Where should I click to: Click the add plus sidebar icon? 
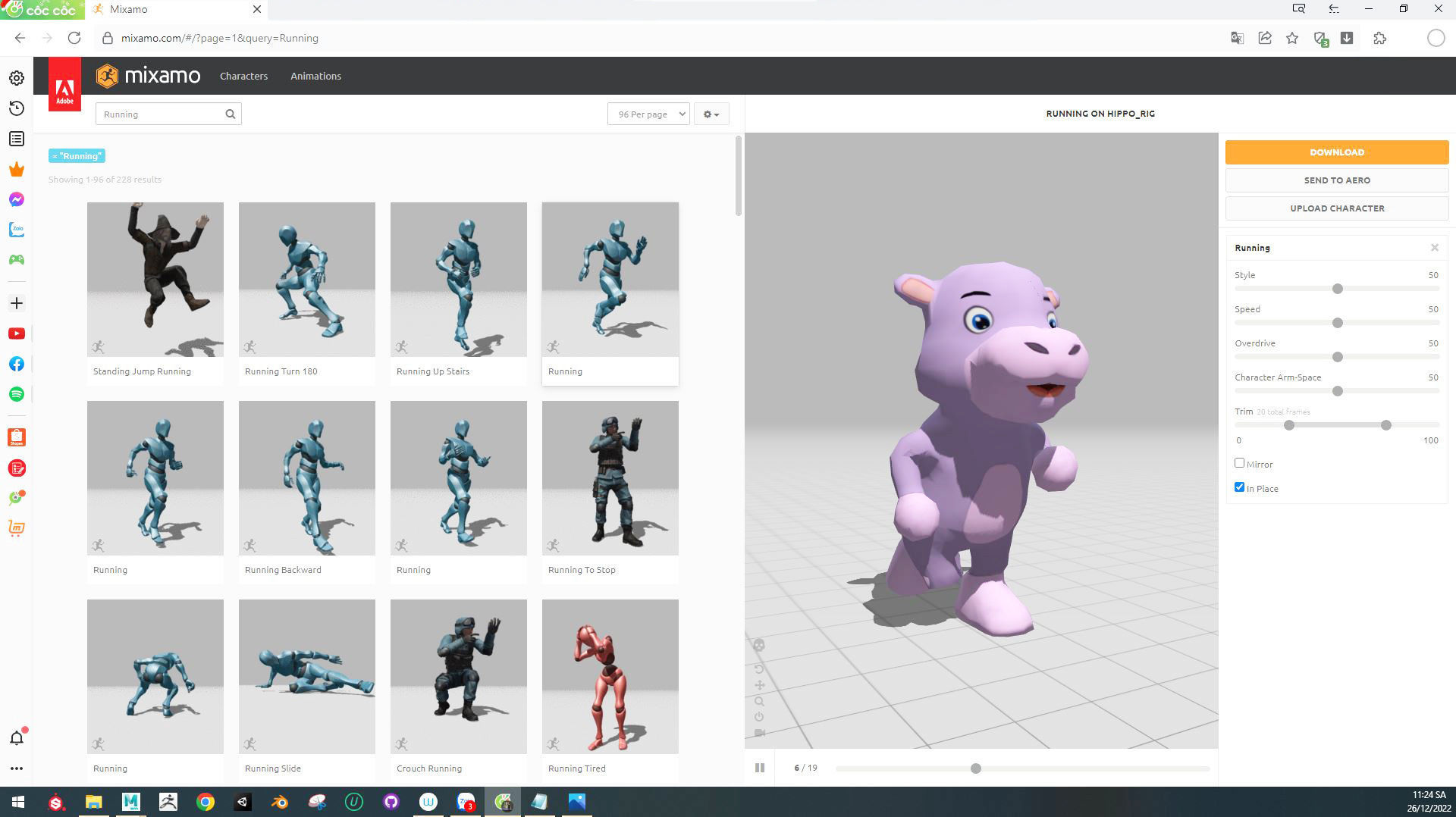(x=17, y=303)
